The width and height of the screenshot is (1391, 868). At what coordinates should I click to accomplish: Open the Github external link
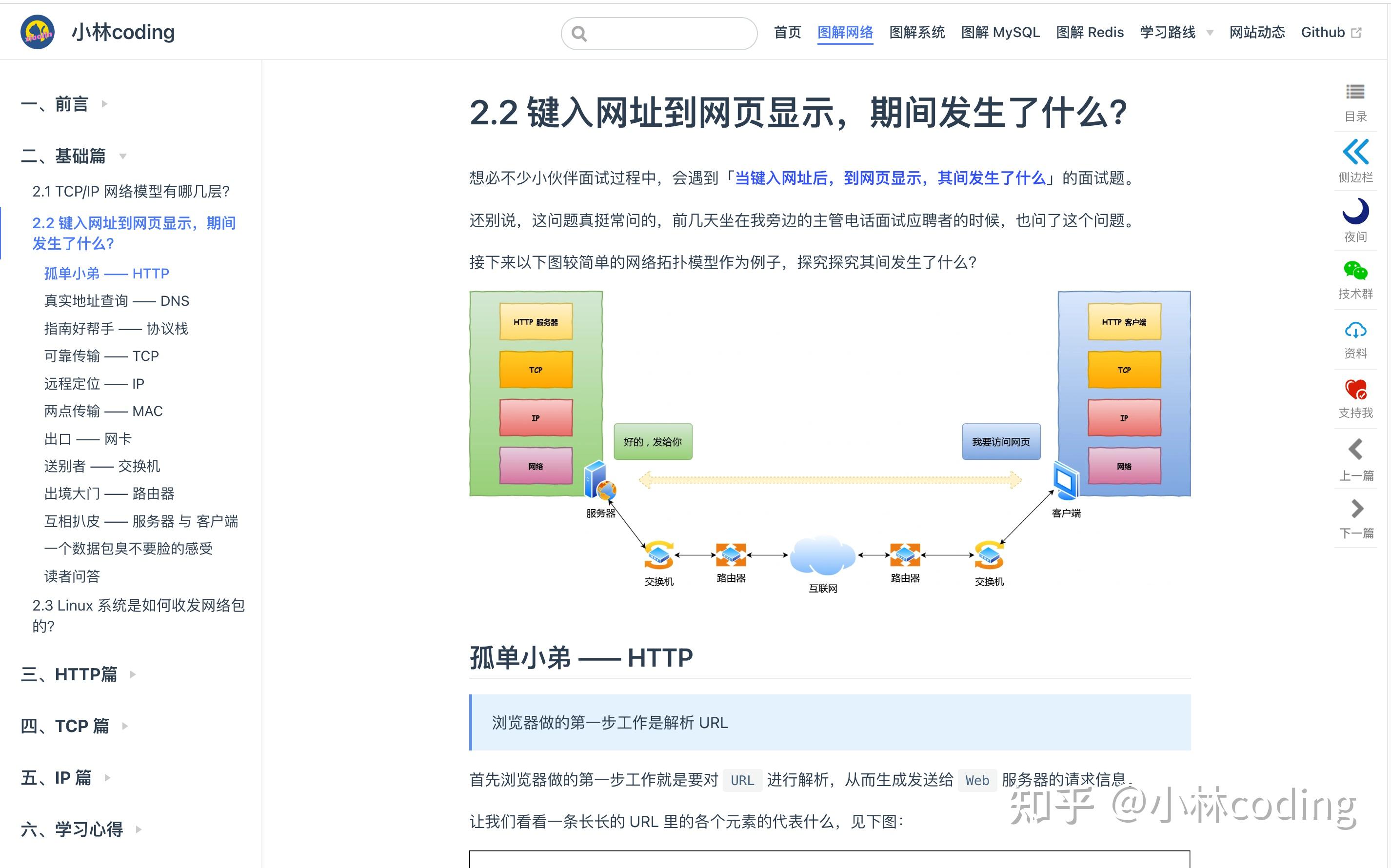(x=1323, y=32)
